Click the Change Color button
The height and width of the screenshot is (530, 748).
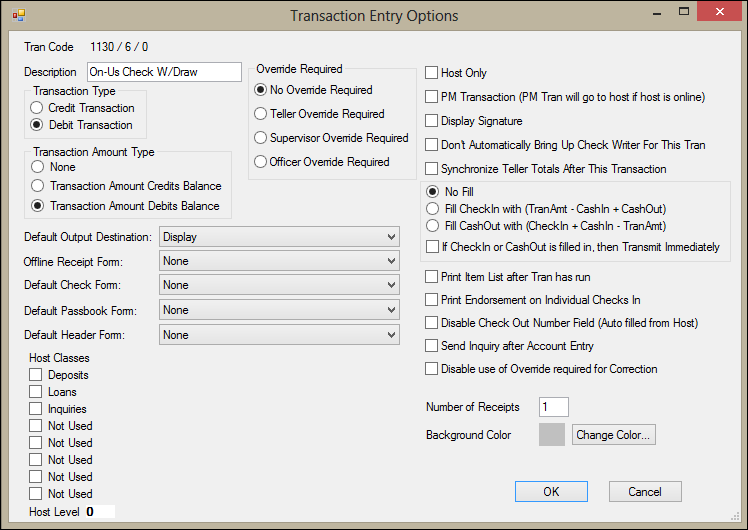(x=613, y=435)
